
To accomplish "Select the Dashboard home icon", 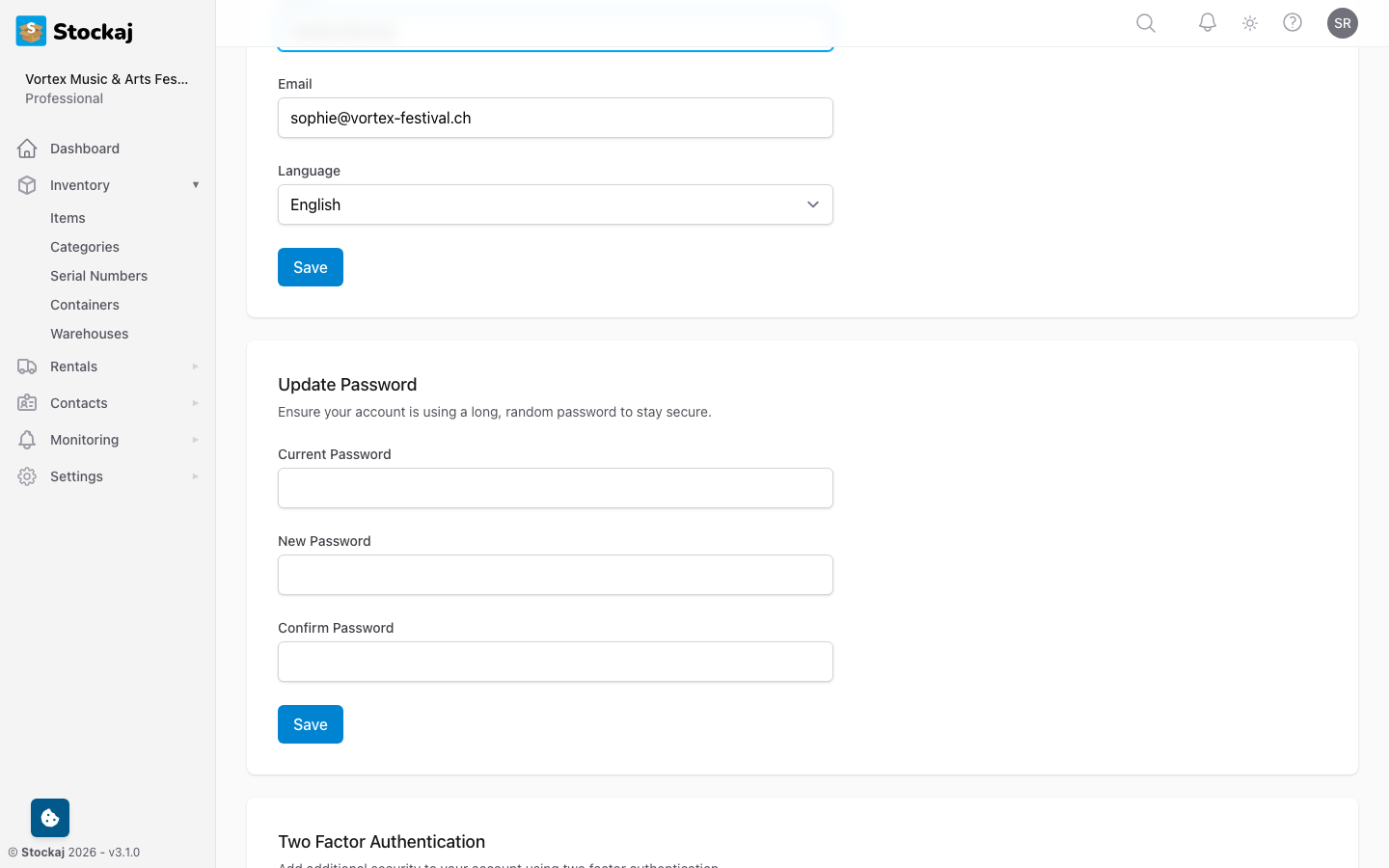I will point(27,148).
